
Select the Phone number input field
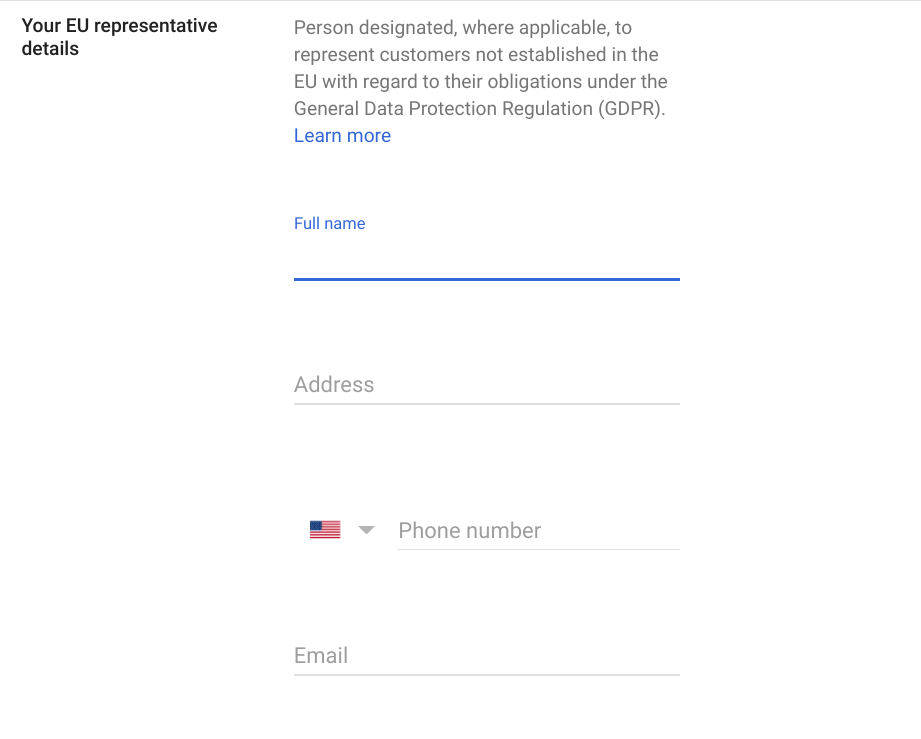point(538,531)
